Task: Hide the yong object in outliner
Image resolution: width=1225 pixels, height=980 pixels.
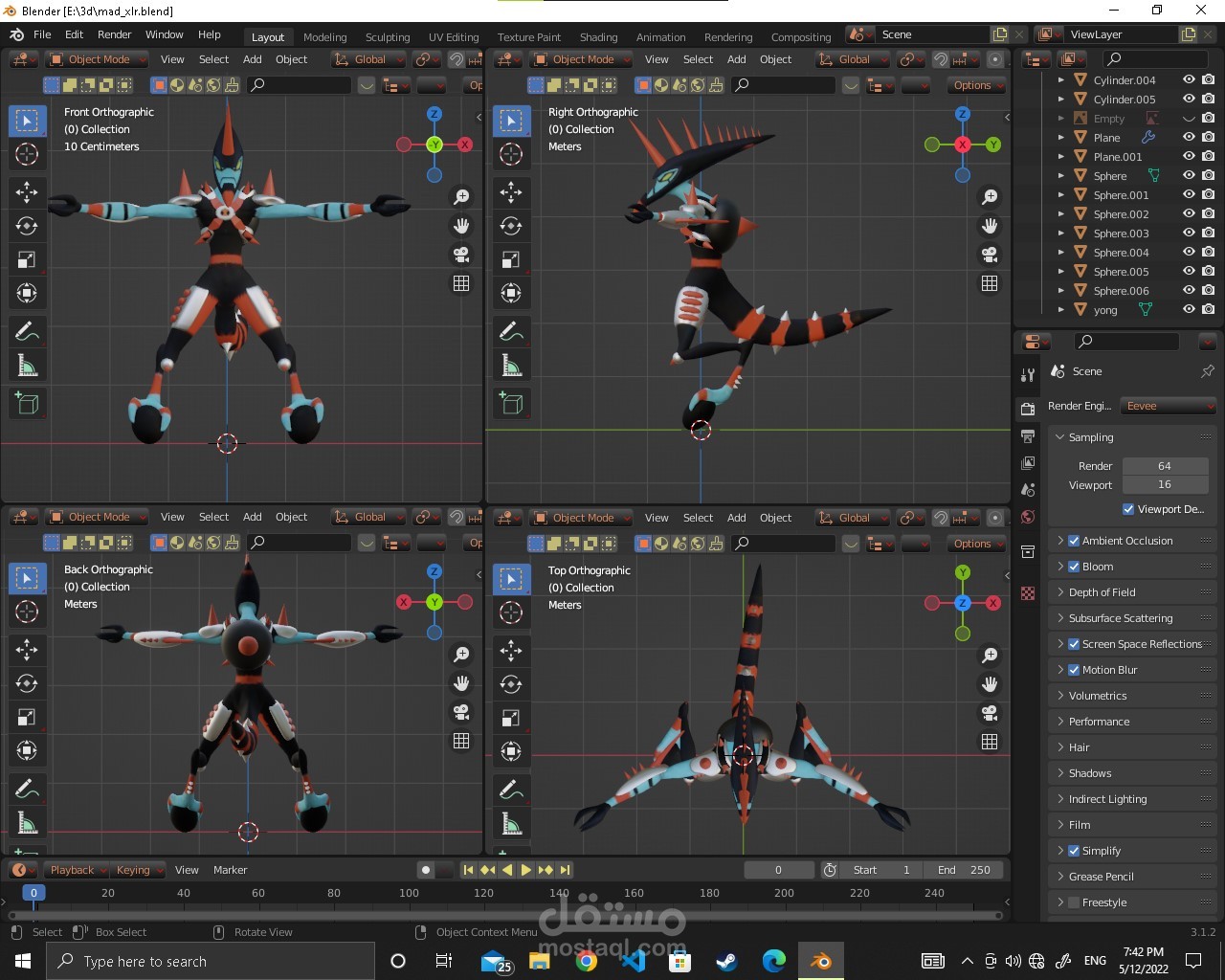Action: point(1189,309)
